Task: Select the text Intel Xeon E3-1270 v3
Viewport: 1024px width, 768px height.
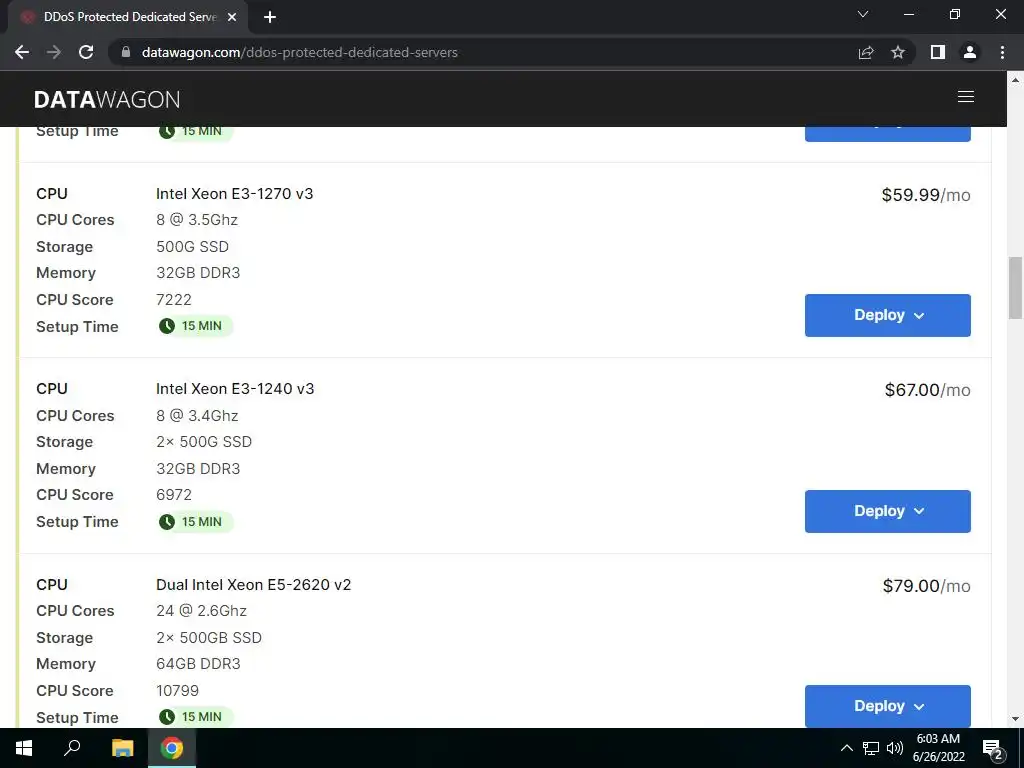Action: pyautogui.click(x=234, y=194)
